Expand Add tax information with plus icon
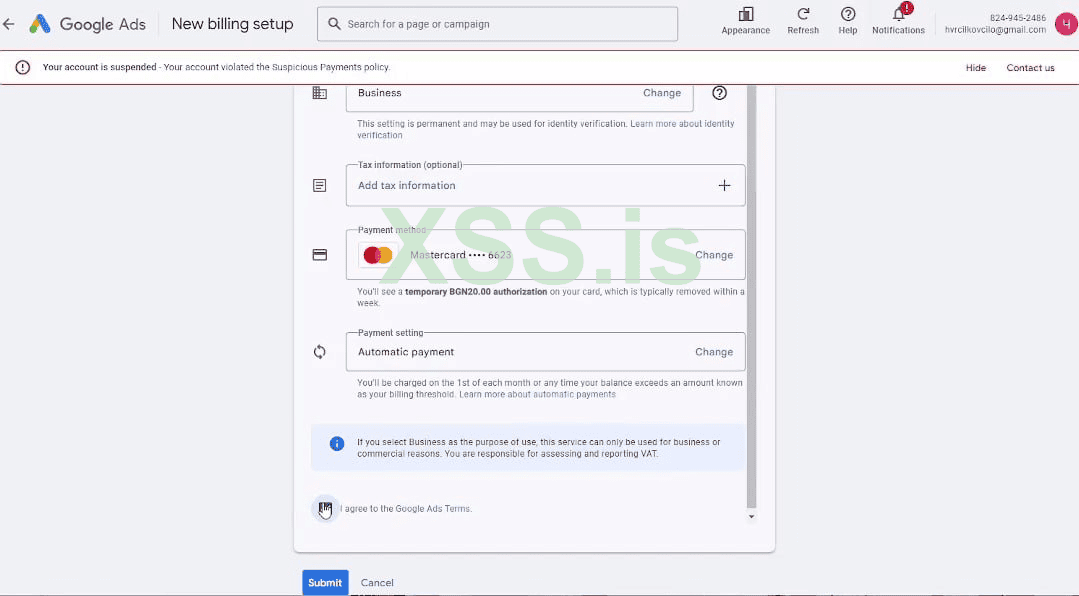The width and height of the screenshot is (1079, 596). click(724, 185)
